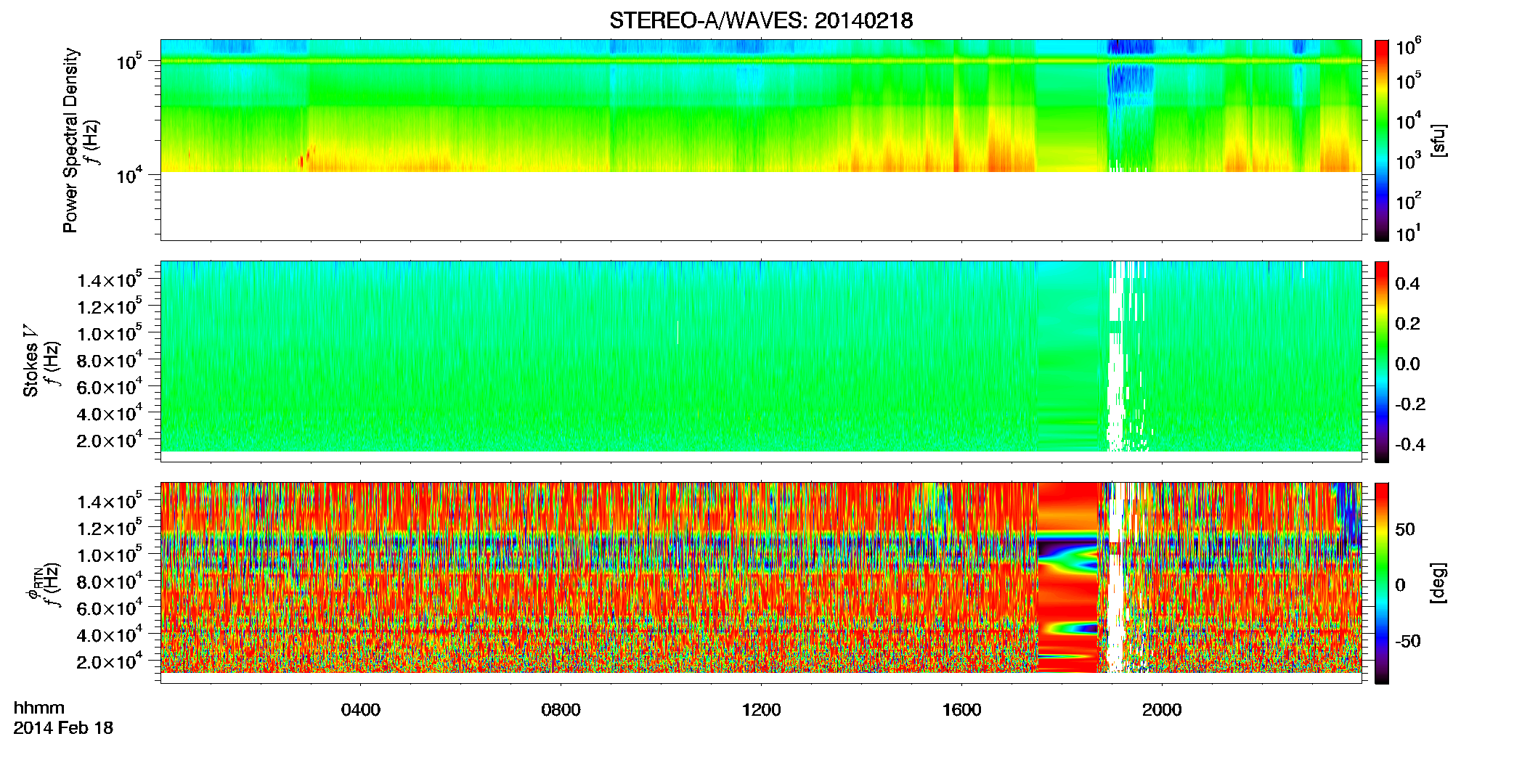Viewport: 1522px width, 784px height.
Task: Click the Stokes V colorbar
Action: tap(1382, 362)
